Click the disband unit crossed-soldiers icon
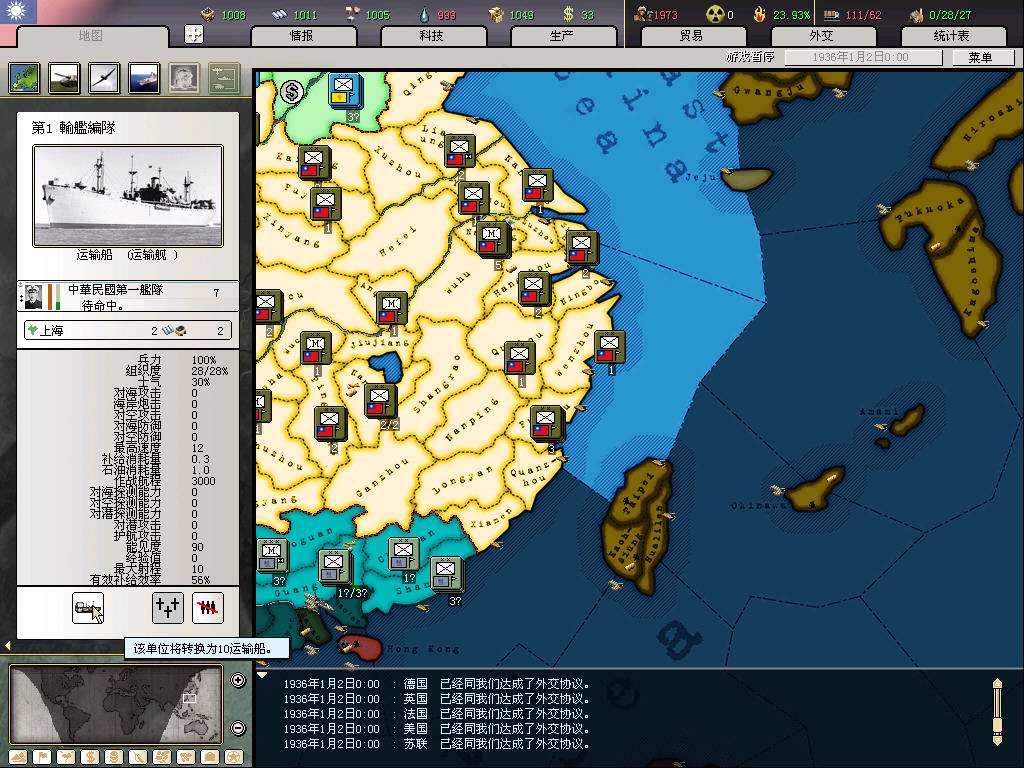The image size is (1024, 768). click(207, 607)
